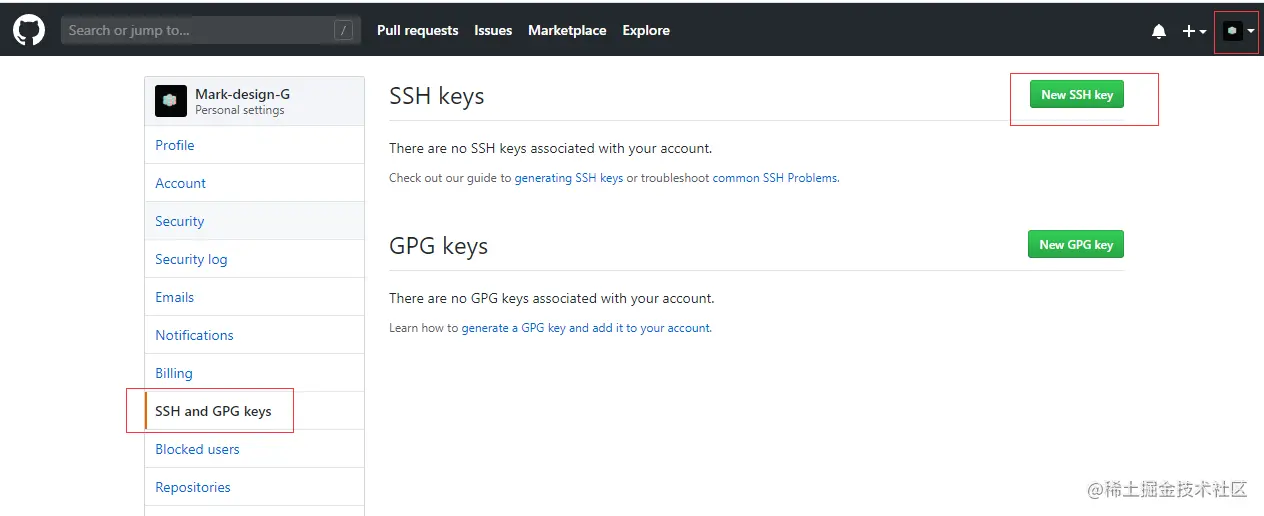The width and height of the screenshot is (1264, 516).
Task: Go to Blocked users settings
Action: (x=197, y=449)
